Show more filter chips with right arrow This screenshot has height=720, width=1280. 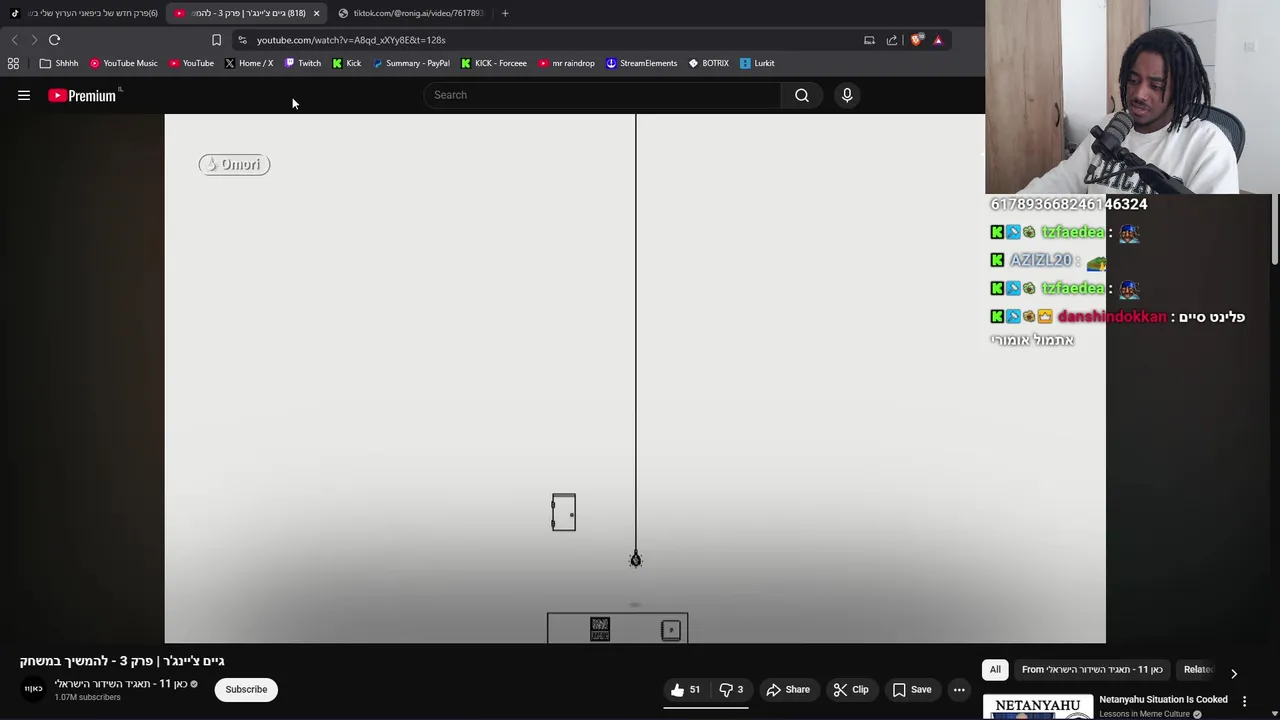coord(1234,673)
